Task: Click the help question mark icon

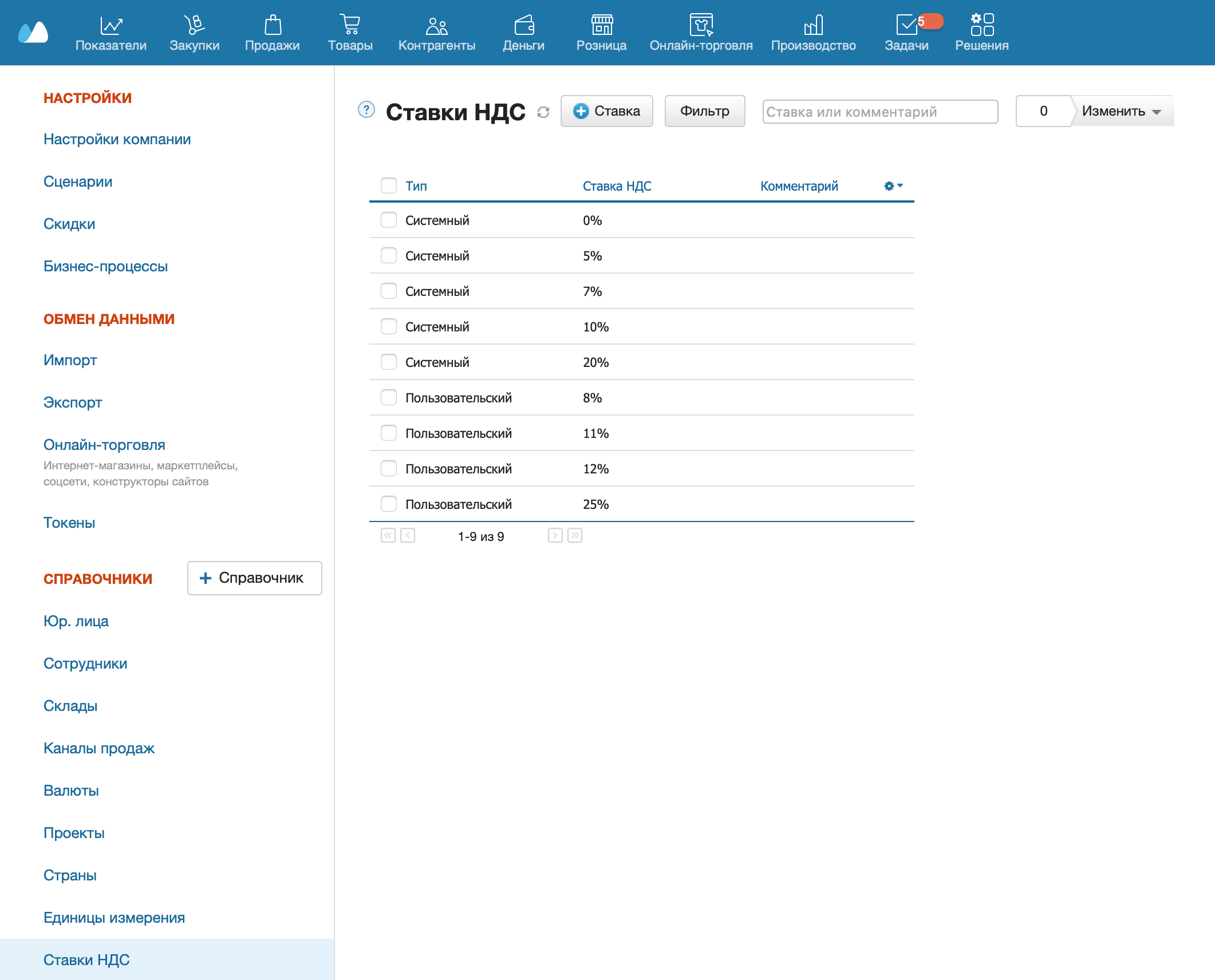Action: 366,110
